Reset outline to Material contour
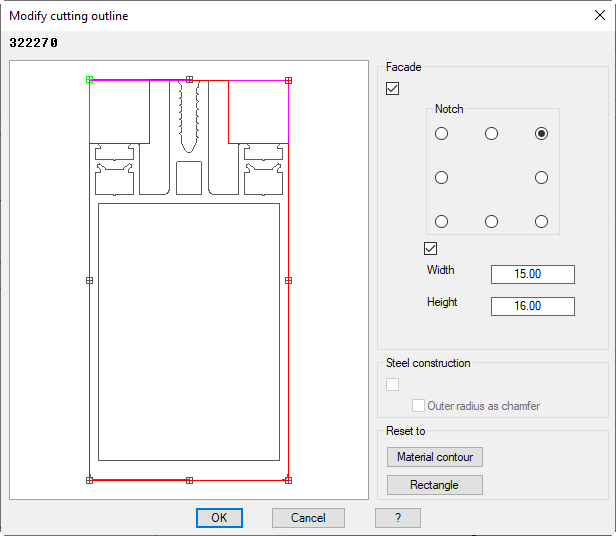This screenshot has width=616, height=536. click(x=435, y=457)
